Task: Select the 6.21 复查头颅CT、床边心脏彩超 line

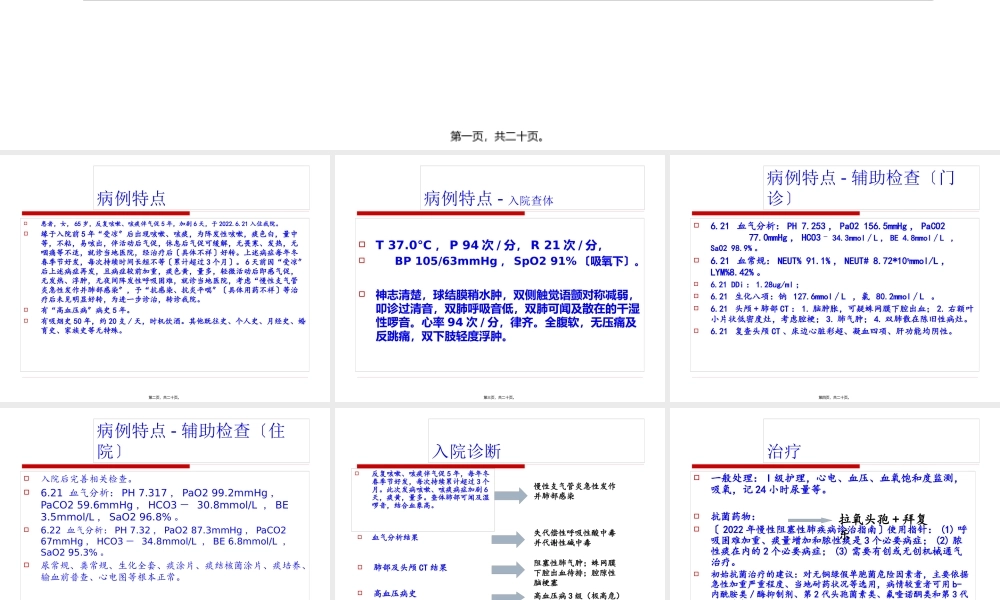Action: click(833, 332)
